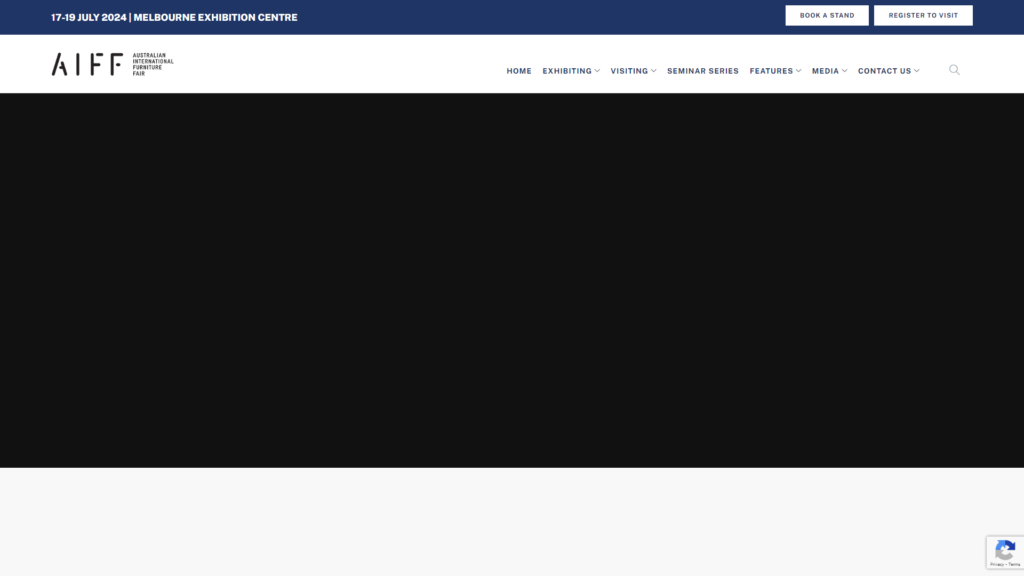Open the Visiting menu item

(x=629, y=71)
